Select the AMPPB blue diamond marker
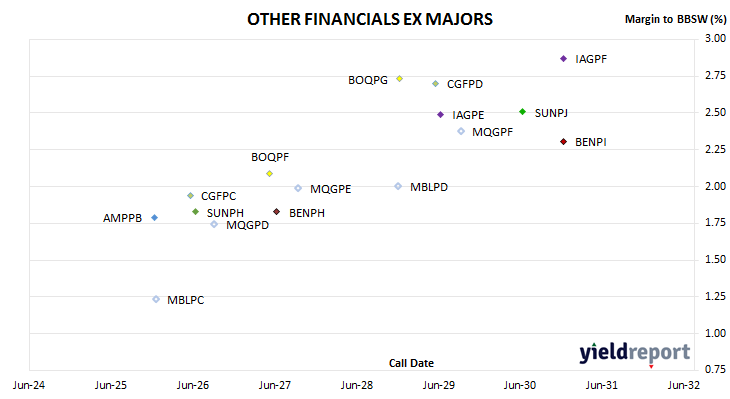Image resolution: width=730 pixels, height=399 pixels. point(155,217)
